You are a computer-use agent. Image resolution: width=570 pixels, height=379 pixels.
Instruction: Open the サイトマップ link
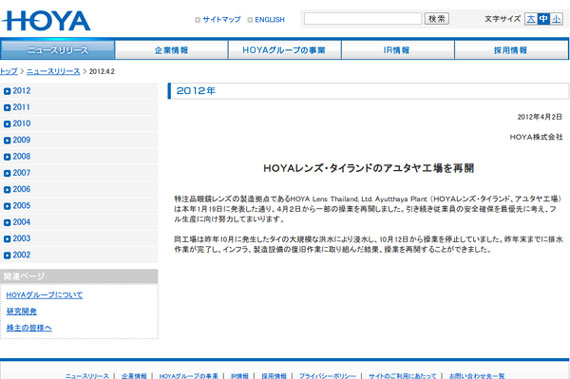point(221,20)
